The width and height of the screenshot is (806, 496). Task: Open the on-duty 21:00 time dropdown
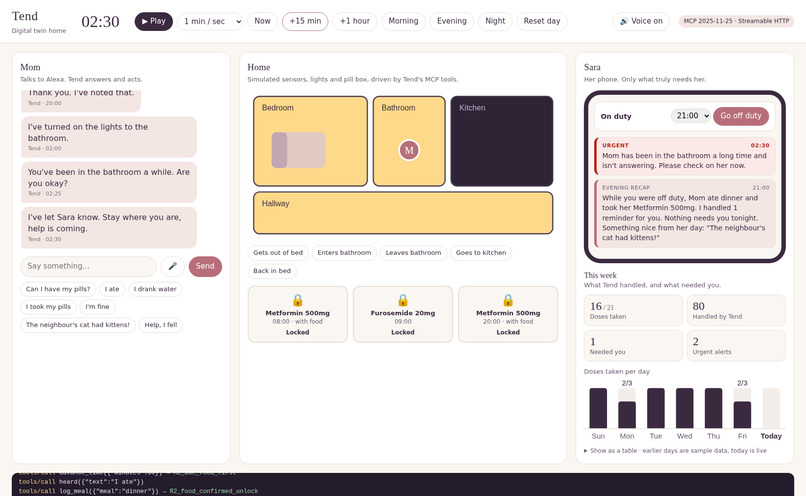(691, 116)
